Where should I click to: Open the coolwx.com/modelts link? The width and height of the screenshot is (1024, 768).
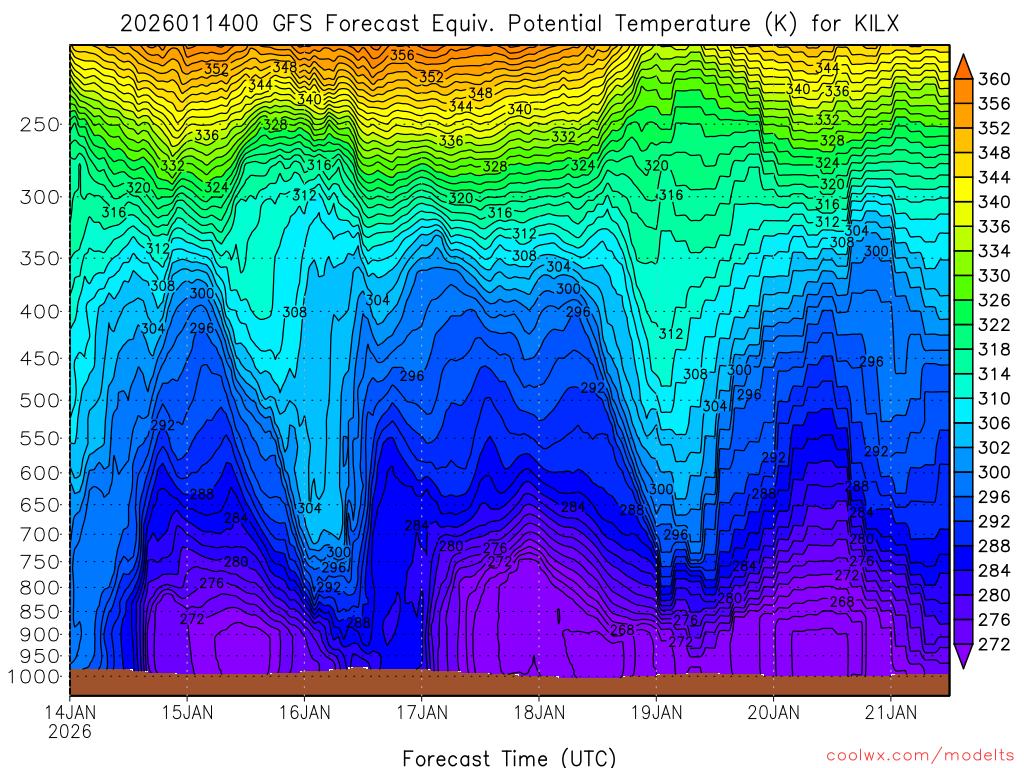pos(920,756)
